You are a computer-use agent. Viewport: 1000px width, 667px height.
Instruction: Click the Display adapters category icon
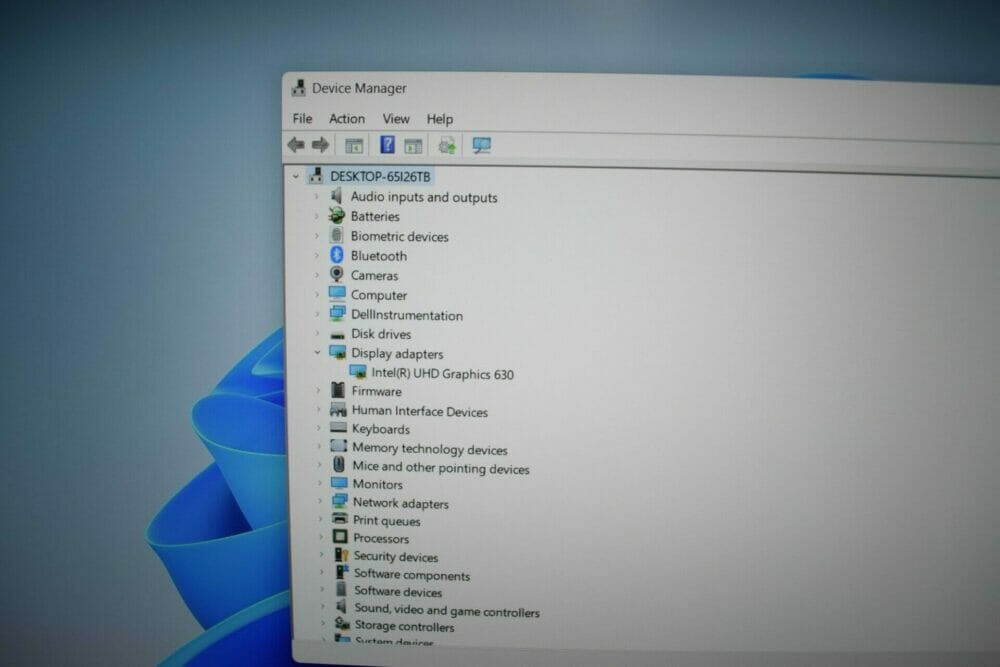[x=337, y=353]
